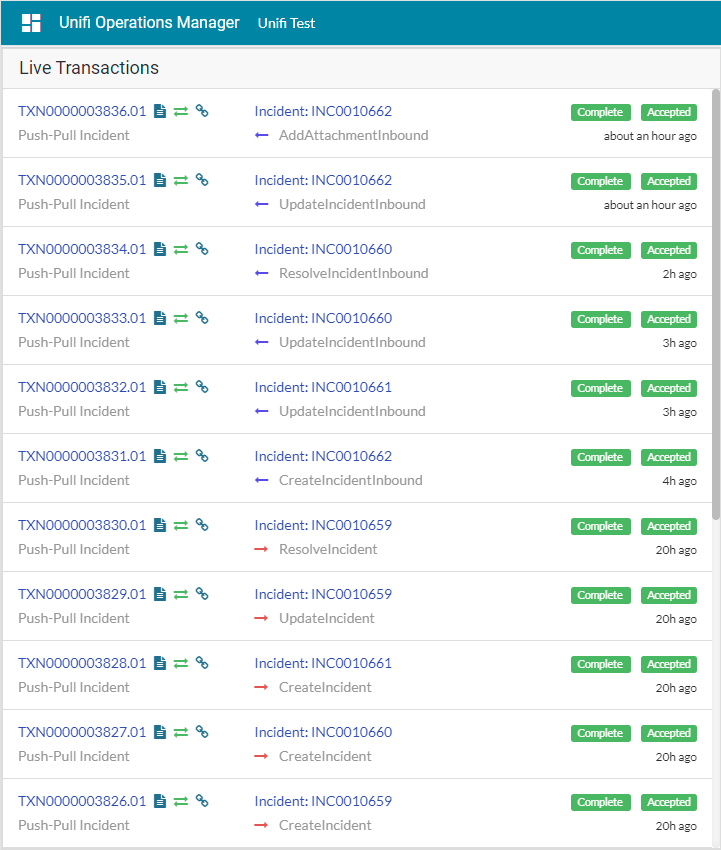Click the vertical scrollbar of Live Transactions
Screen dimensions: 721x850
714,300
